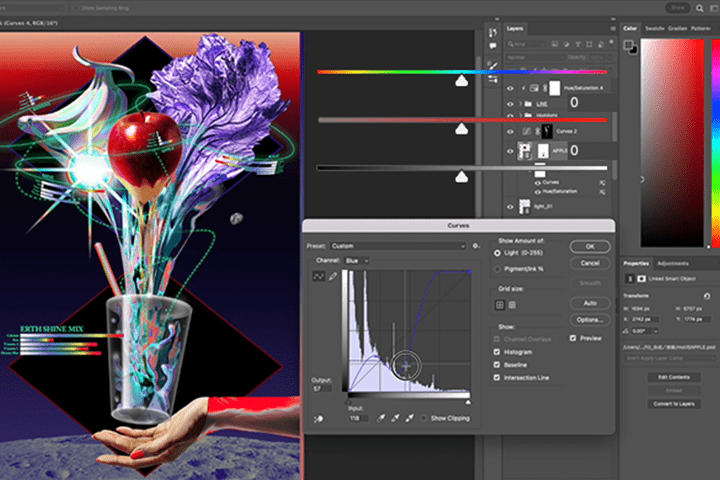
Task: Filter layers by type layers
Action: pos(578,44)
